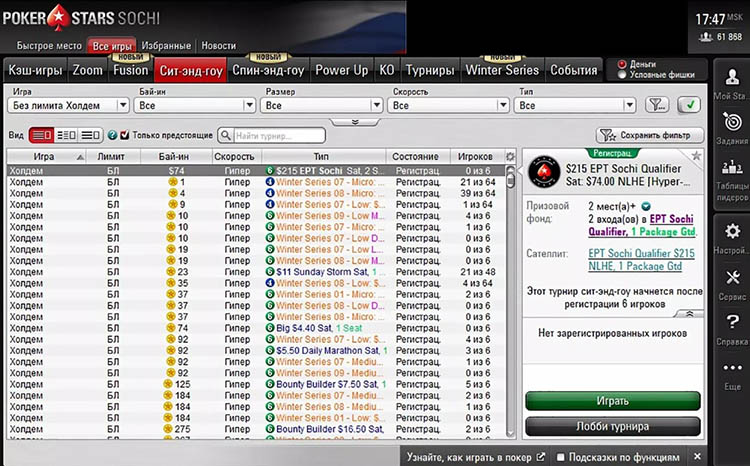Open the Игра dropdown
The image size is (750, 466).
pos(68,105)
